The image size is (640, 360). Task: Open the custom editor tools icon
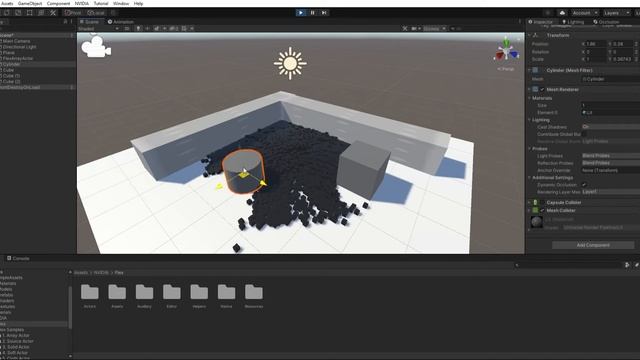coord(53,13)
